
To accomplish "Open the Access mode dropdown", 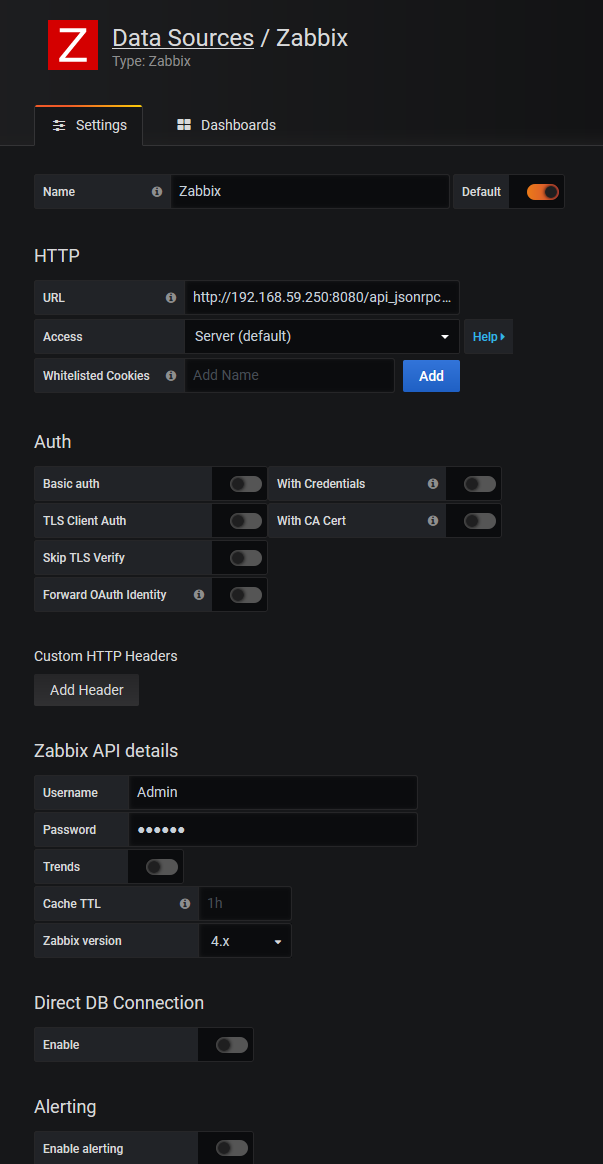I will 322,337.
